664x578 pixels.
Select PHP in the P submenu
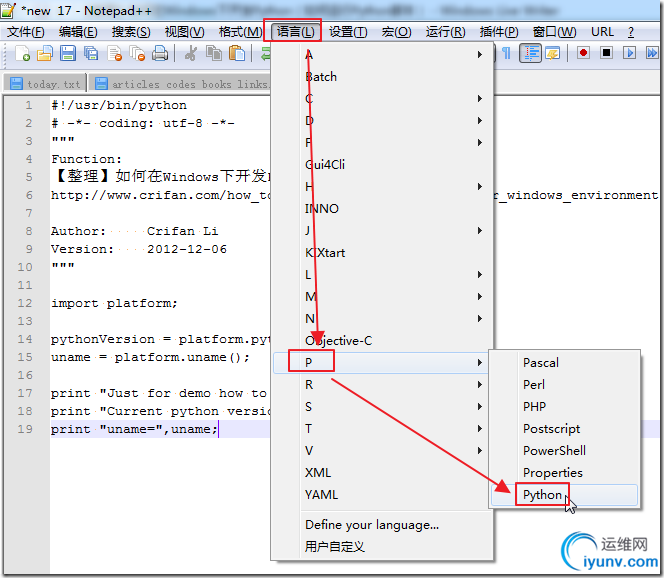(x=564, y=407)
